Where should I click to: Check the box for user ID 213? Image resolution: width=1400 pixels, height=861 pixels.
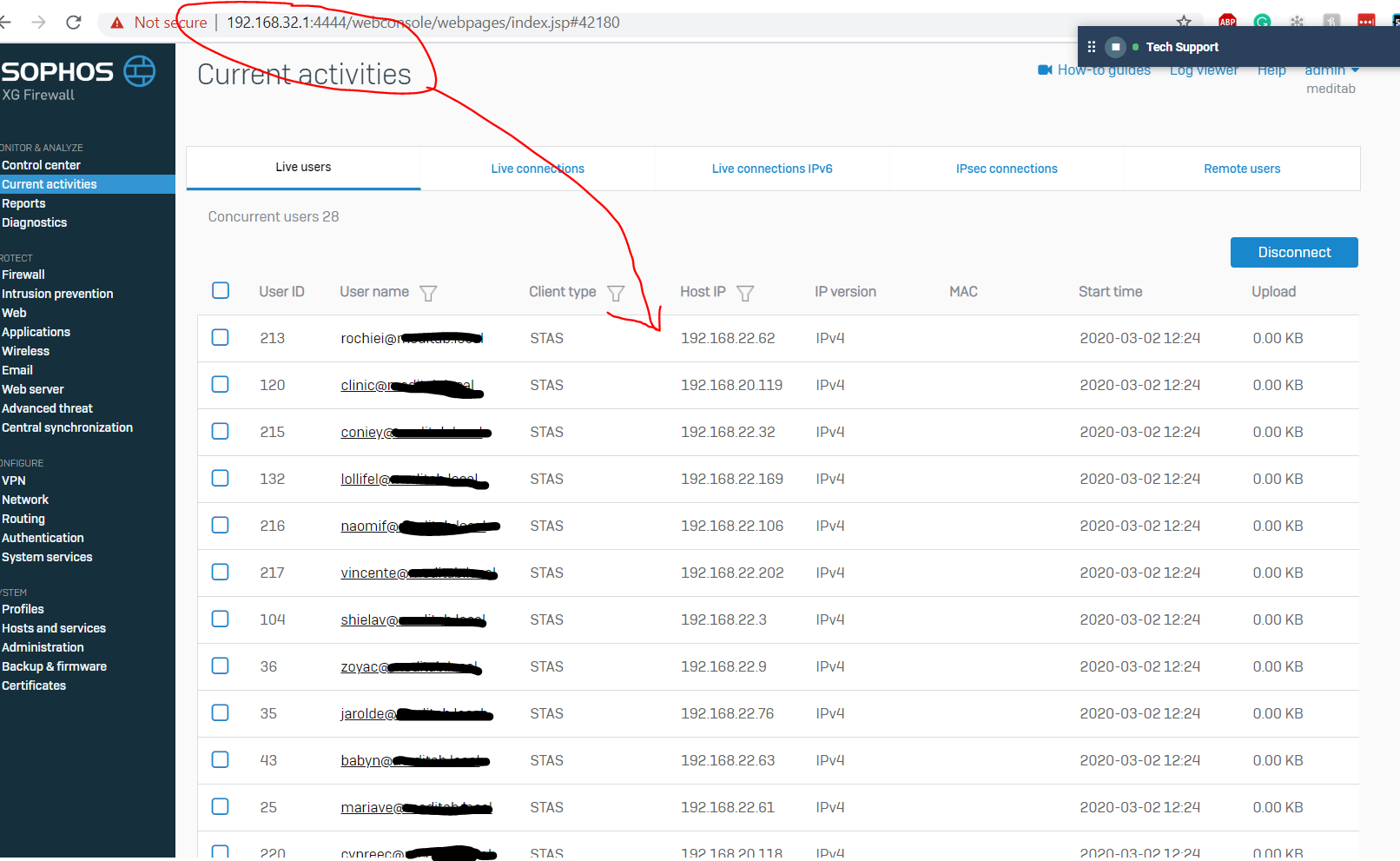(x=221, y=337)
